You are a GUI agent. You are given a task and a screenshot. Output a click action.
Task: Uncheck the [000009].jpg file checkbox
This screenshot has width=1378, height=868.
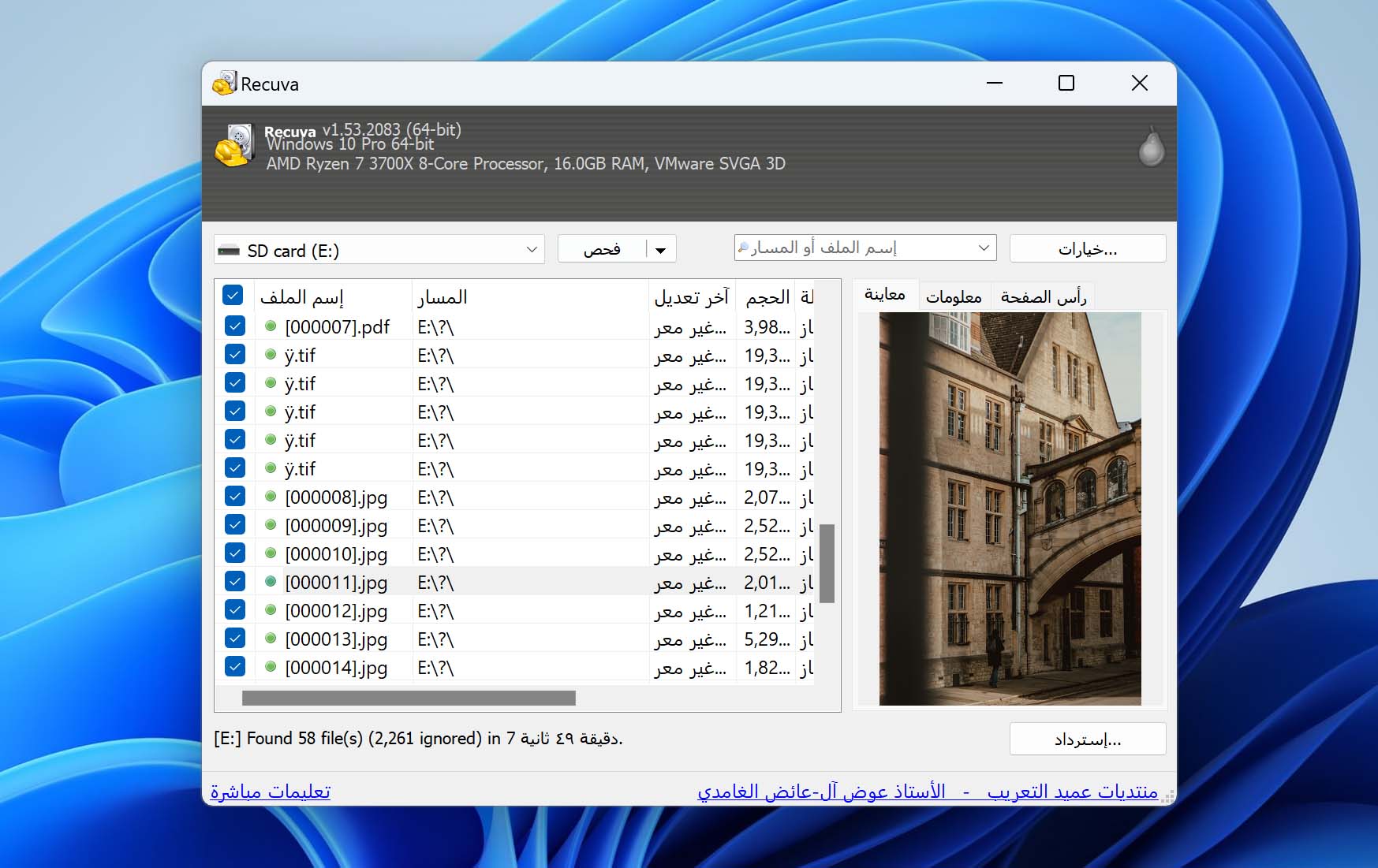click(x=234, y=524)
